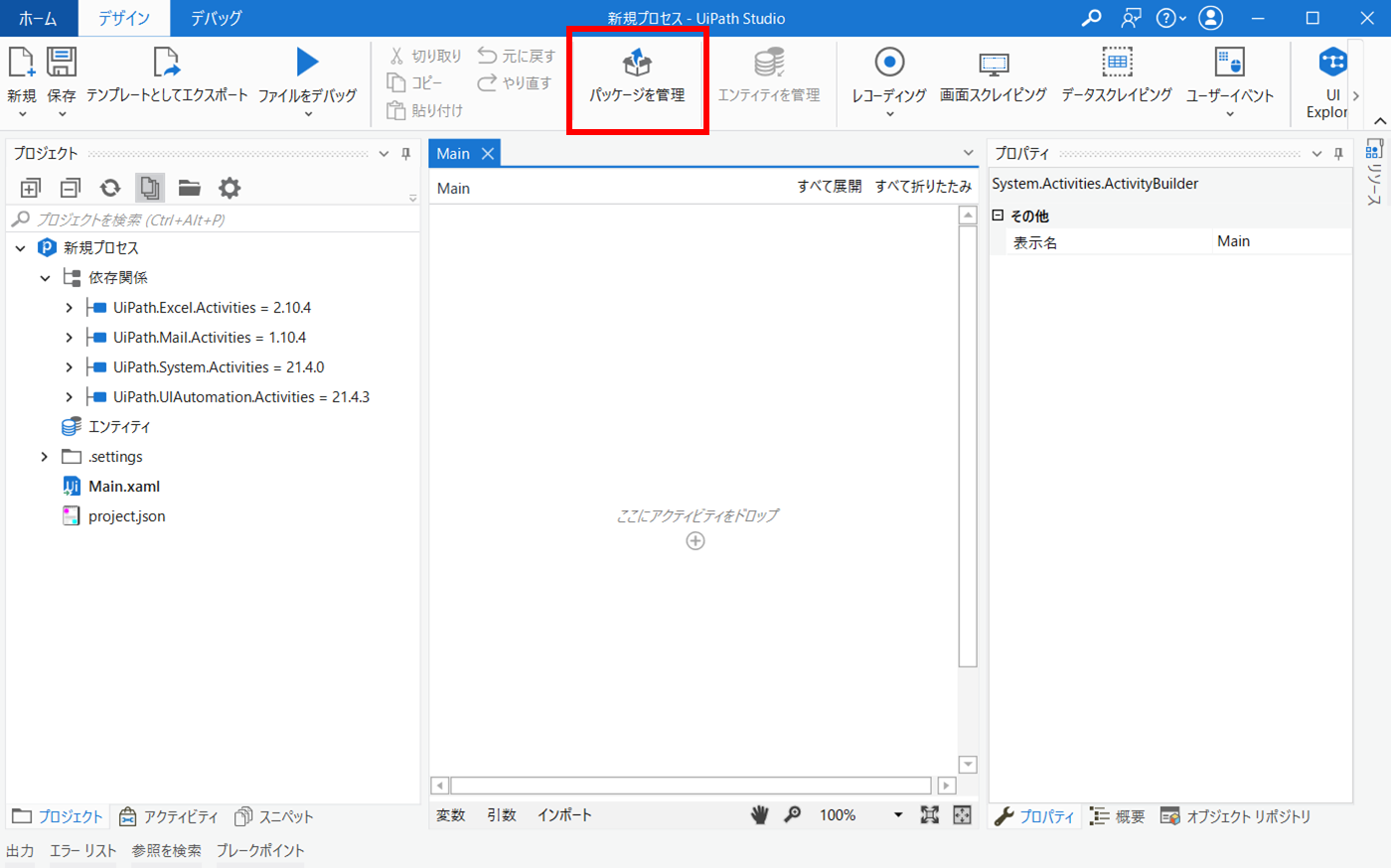
Task: Expand .settings folder
Action: [x=45, y=457]
